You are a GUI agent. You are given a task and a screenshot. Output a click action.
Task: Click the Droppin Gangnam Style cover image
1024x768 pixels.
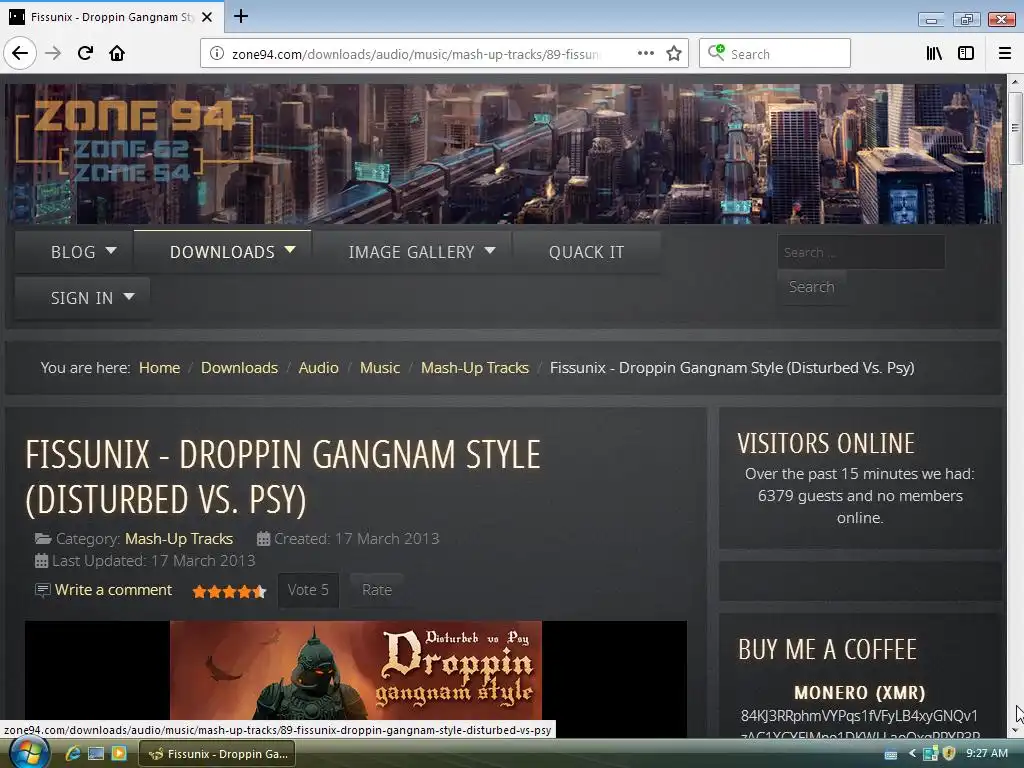[356, 671]
